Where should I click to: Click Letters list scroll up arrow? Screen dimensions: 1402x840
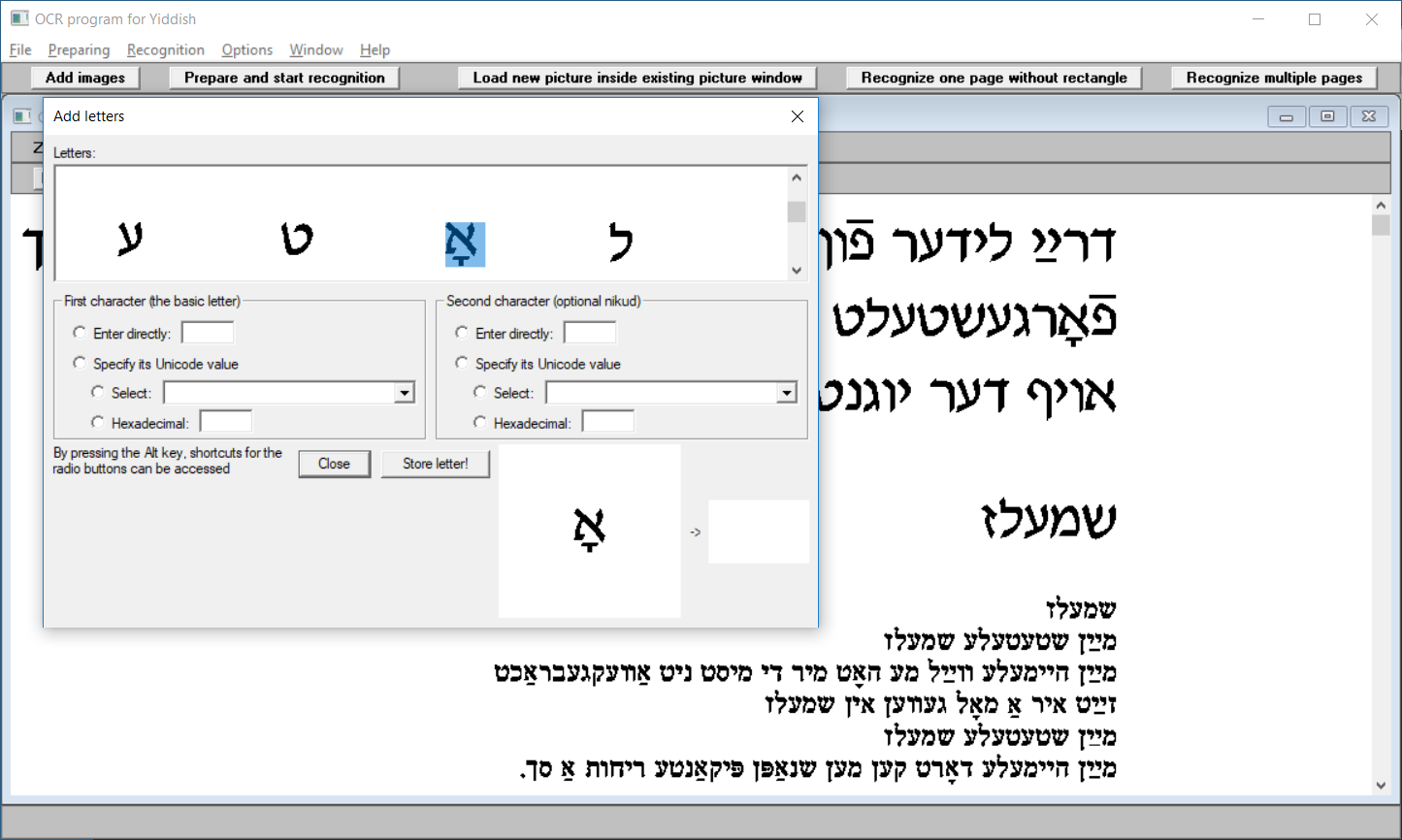(797, 178)
